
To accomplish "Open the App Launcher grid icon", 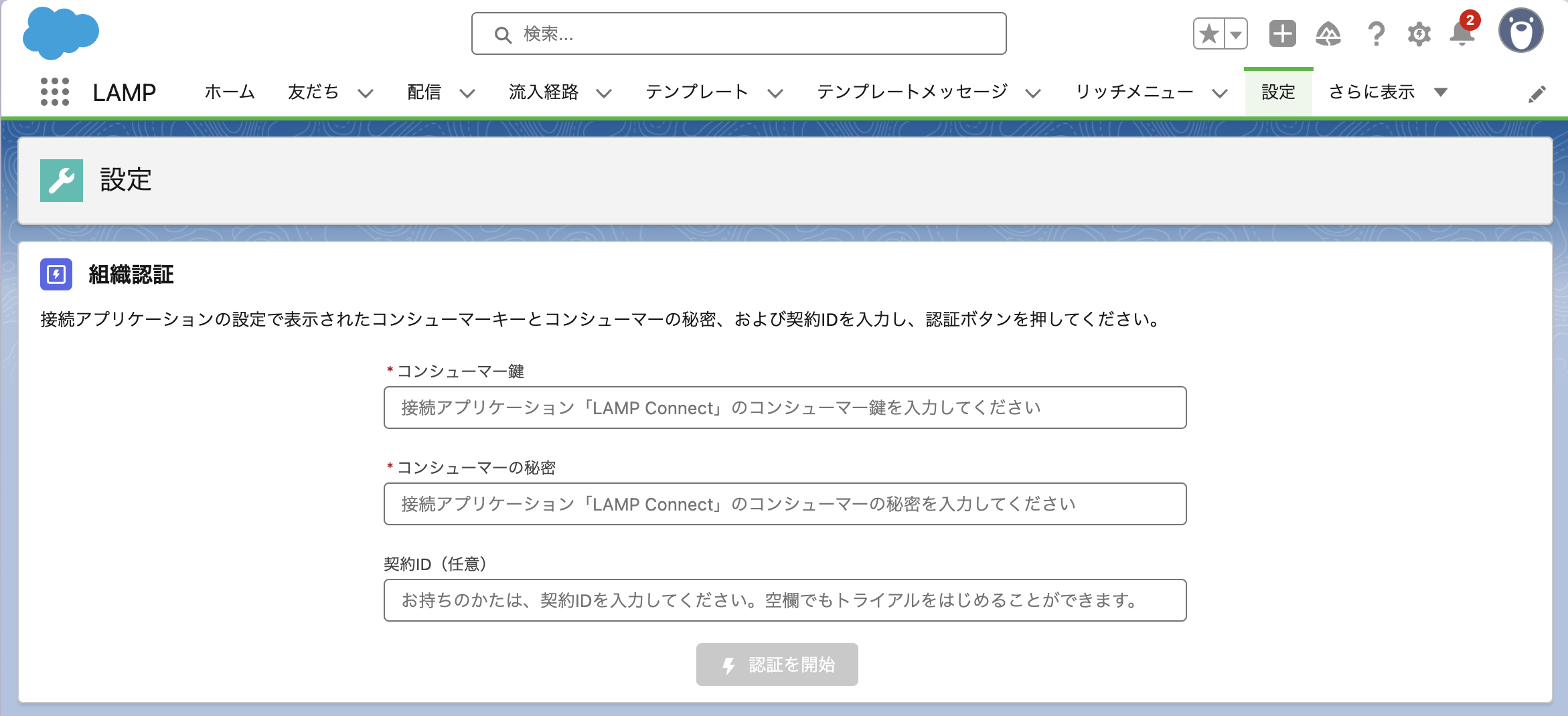I will (x=55, y=92).
